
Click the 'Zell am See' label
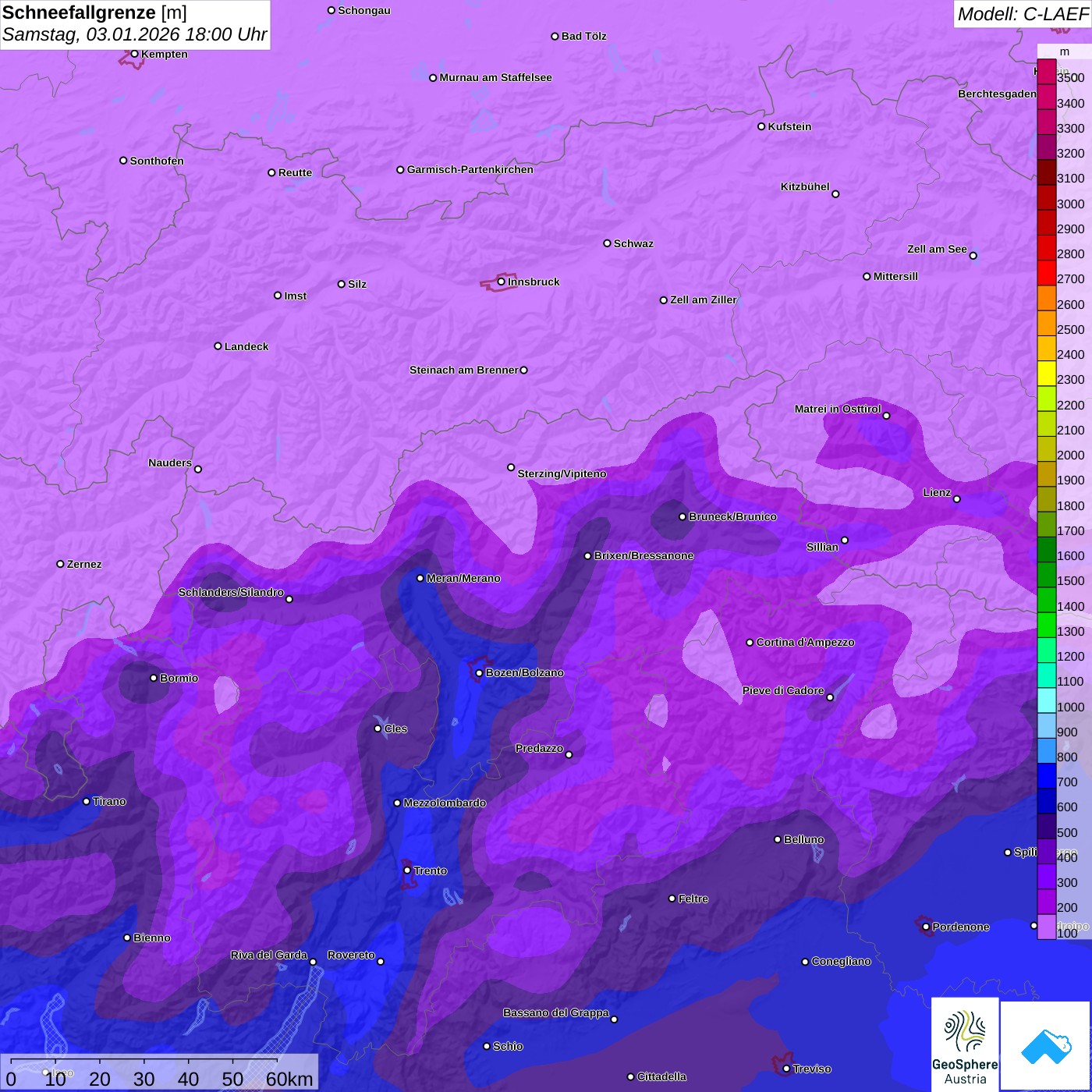click(937, 249)
